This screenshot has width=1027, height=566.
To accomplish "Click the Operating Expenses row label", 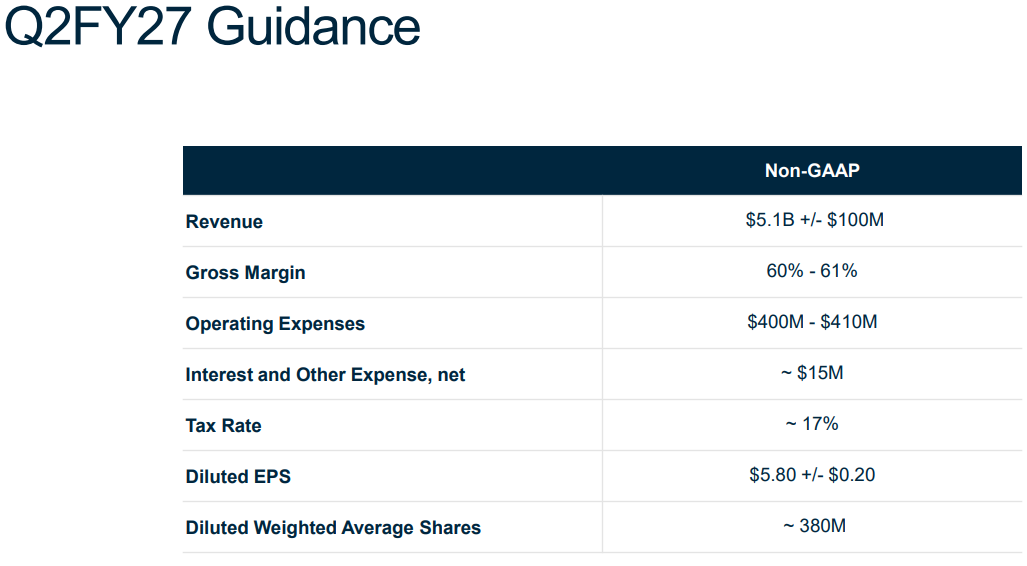I will click(275, 324).
